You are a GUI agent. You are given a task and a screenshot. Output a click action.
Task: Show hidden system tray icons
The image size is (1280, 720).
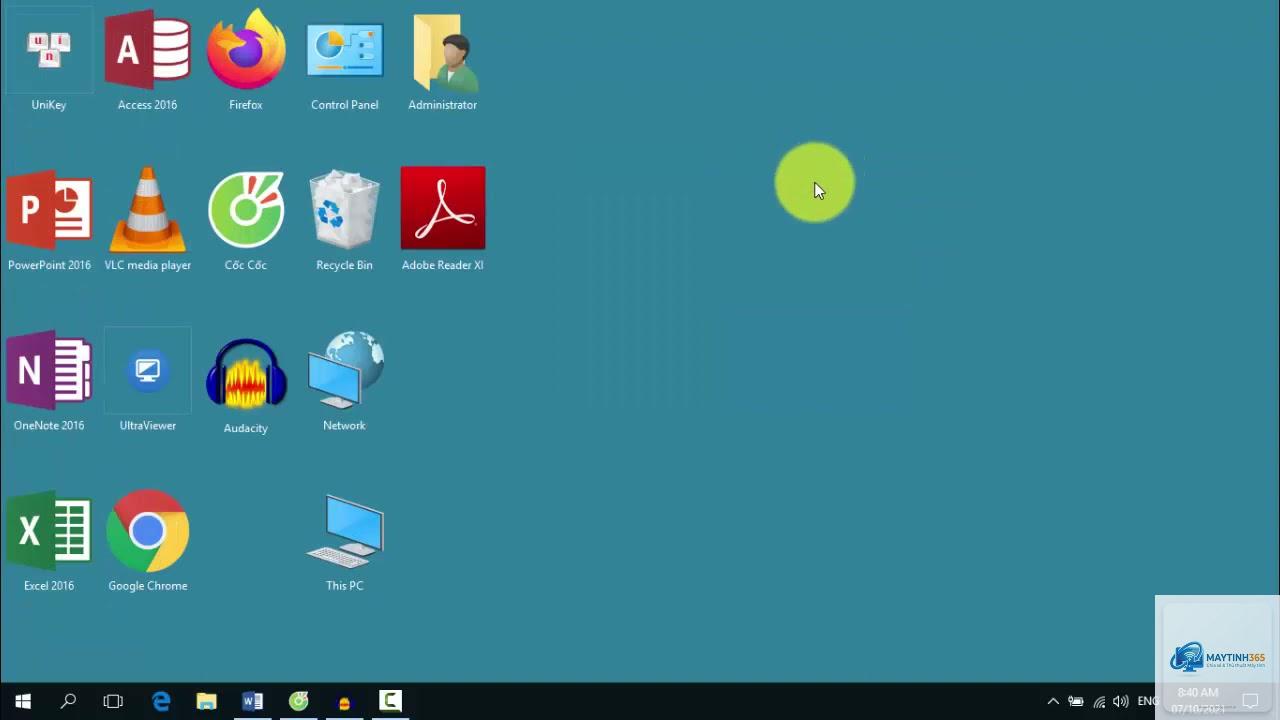(1053, 701)
